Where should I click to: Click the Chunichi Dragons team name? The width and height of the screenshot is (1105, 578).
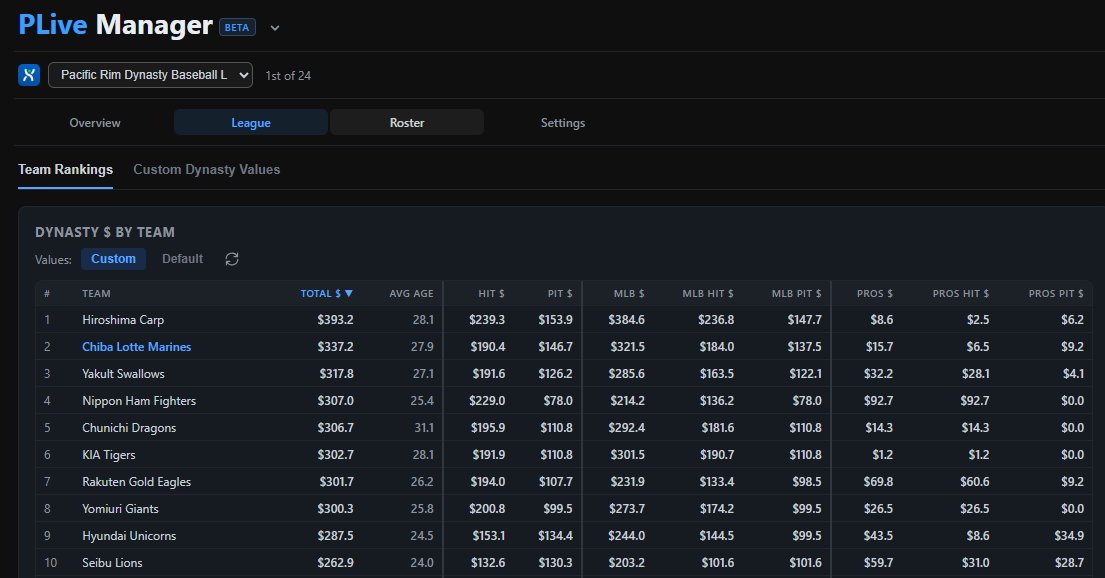pyautogui.click(x=129, y=428)
